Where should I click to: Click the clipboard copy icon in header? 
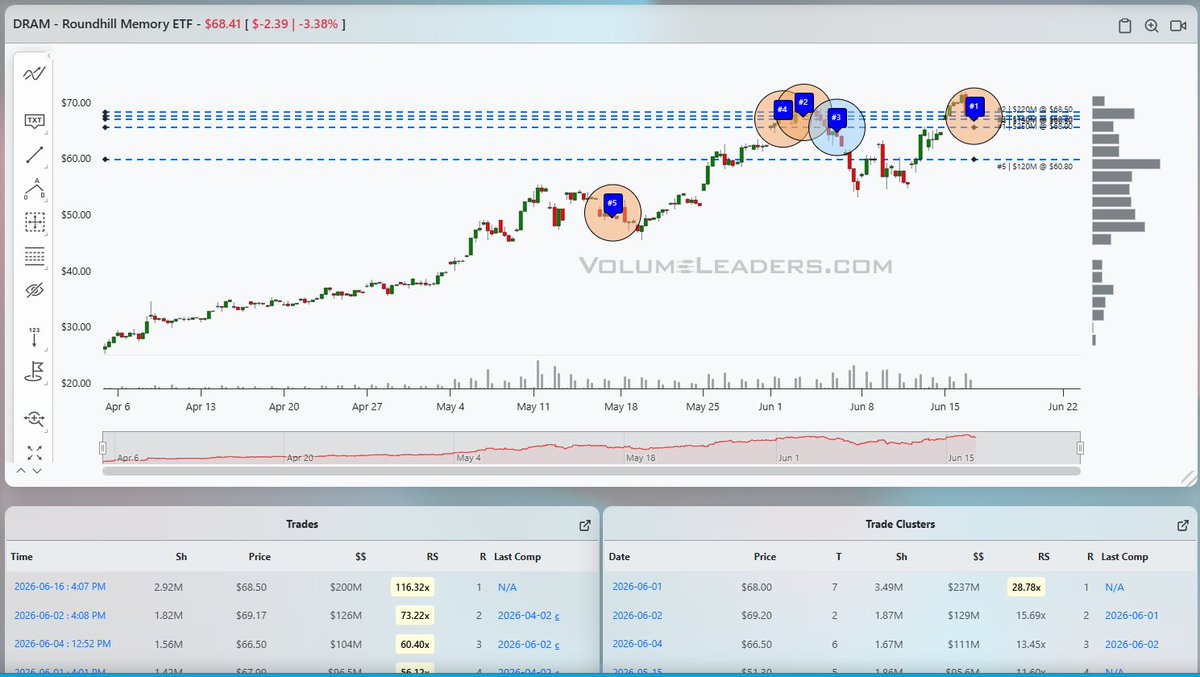coord(1124,26)
